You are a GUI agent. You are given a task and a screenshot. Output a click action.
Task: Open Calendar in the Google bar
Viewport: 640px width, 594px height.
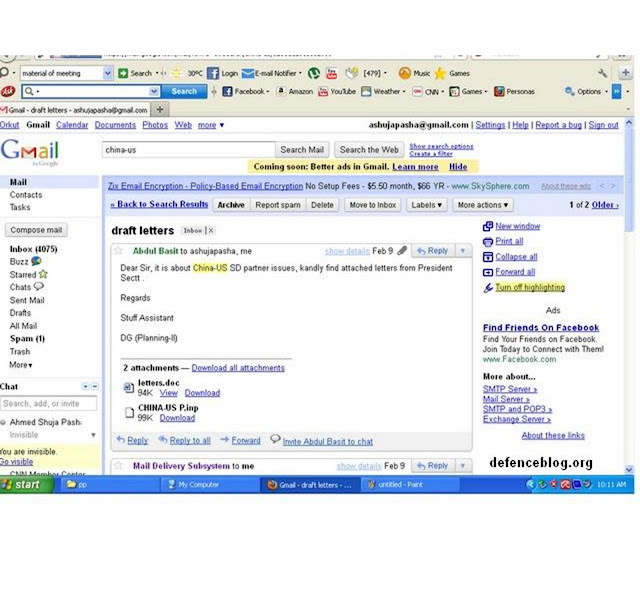point(72,125)
